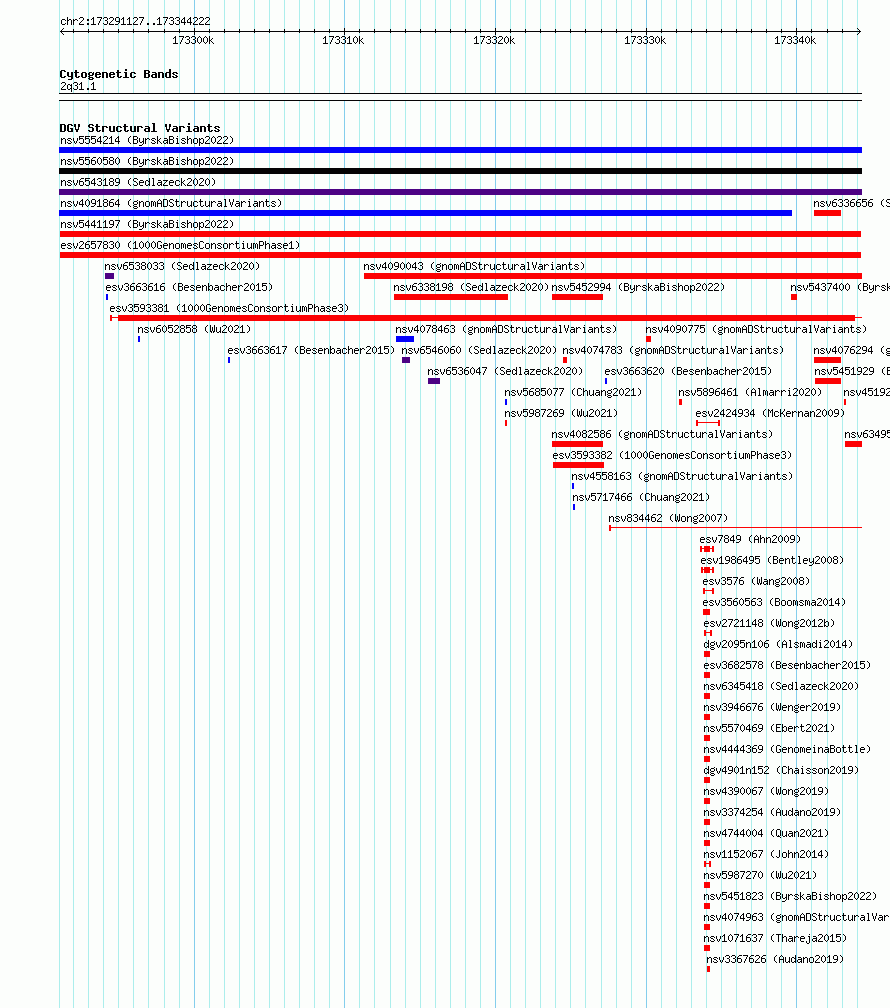Select dgv2095n106 (Alsmadi2014) label
Screen dimensions: 890x1008
[778, 644]
